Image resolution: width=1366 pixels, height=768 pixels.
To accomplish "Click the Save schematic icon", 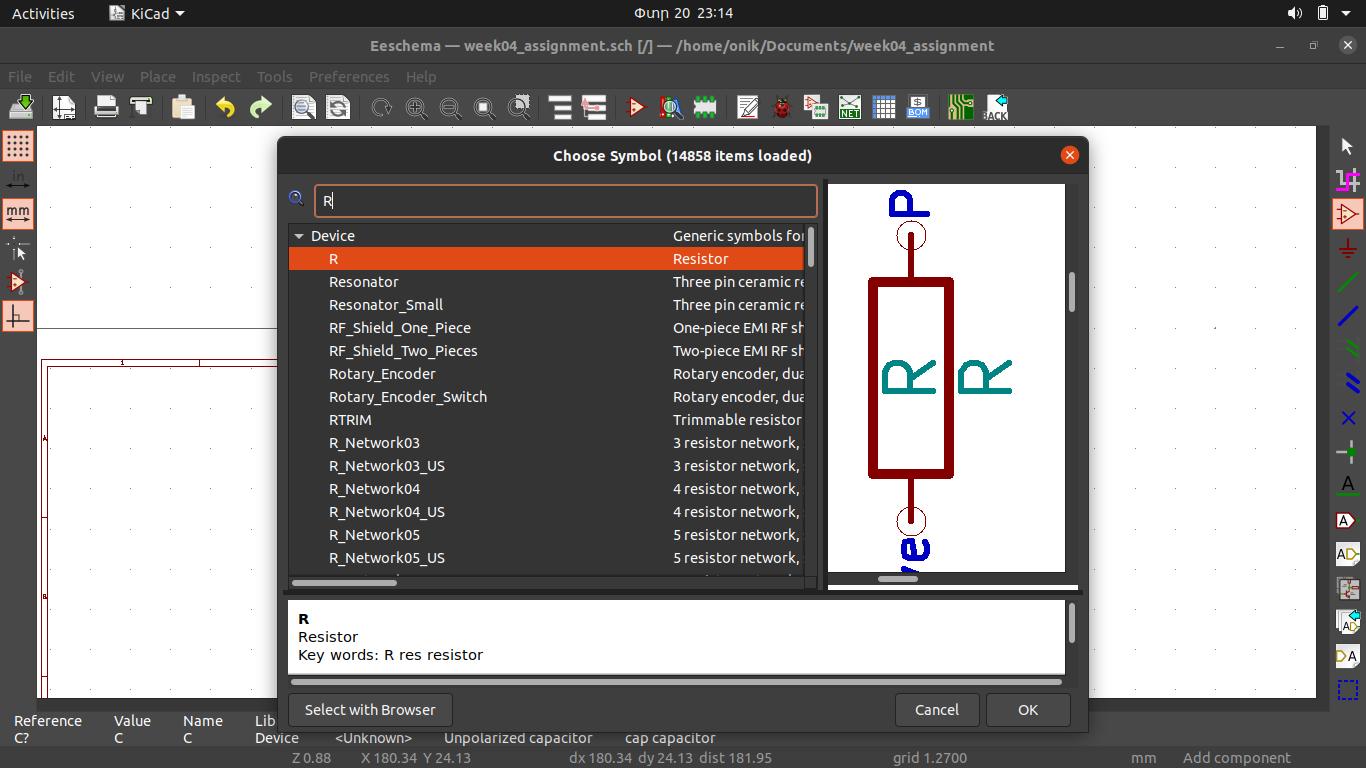I will click(21, 107).
